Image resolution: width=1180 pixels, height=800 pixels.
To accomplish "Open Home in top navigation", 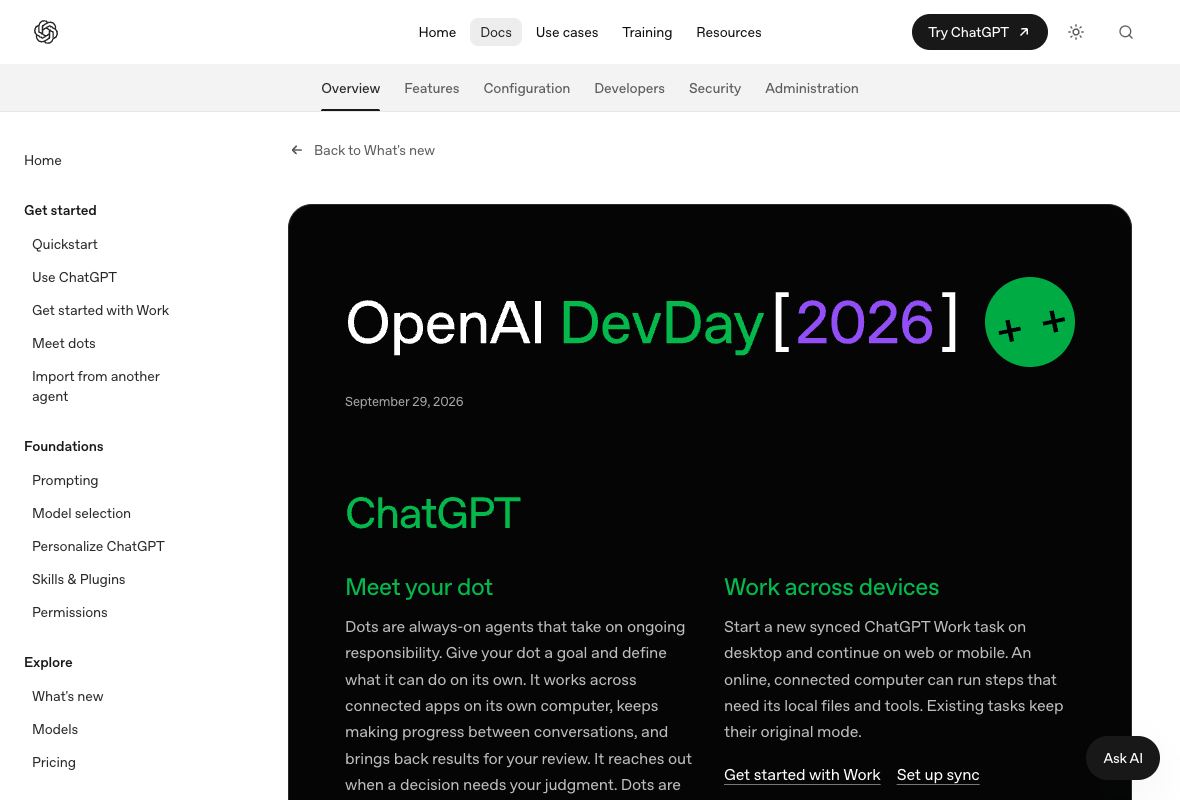I will click(437, 32).
